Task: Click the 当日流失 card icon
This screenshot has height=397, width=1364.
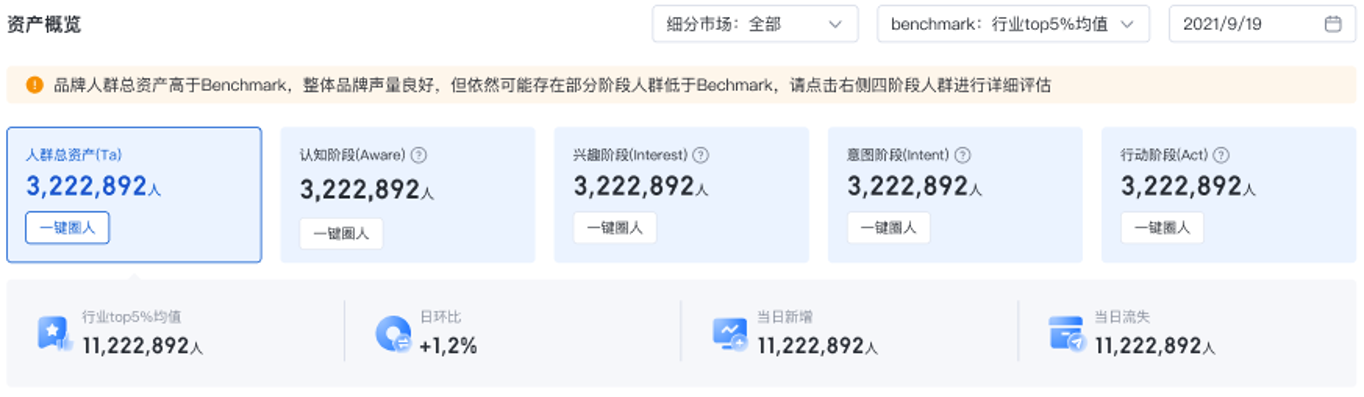Action: 1067,333
